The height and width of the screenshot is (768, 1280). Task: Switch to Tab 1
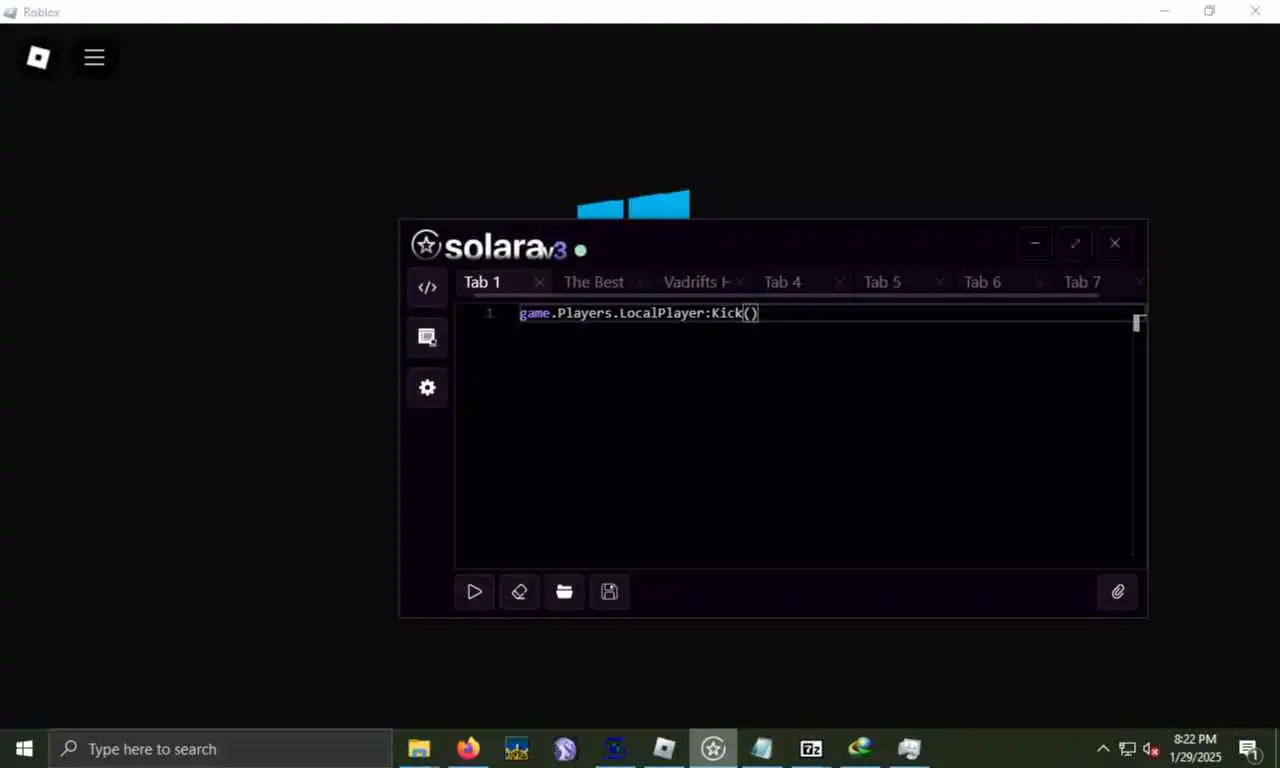[x=482, y=282]
